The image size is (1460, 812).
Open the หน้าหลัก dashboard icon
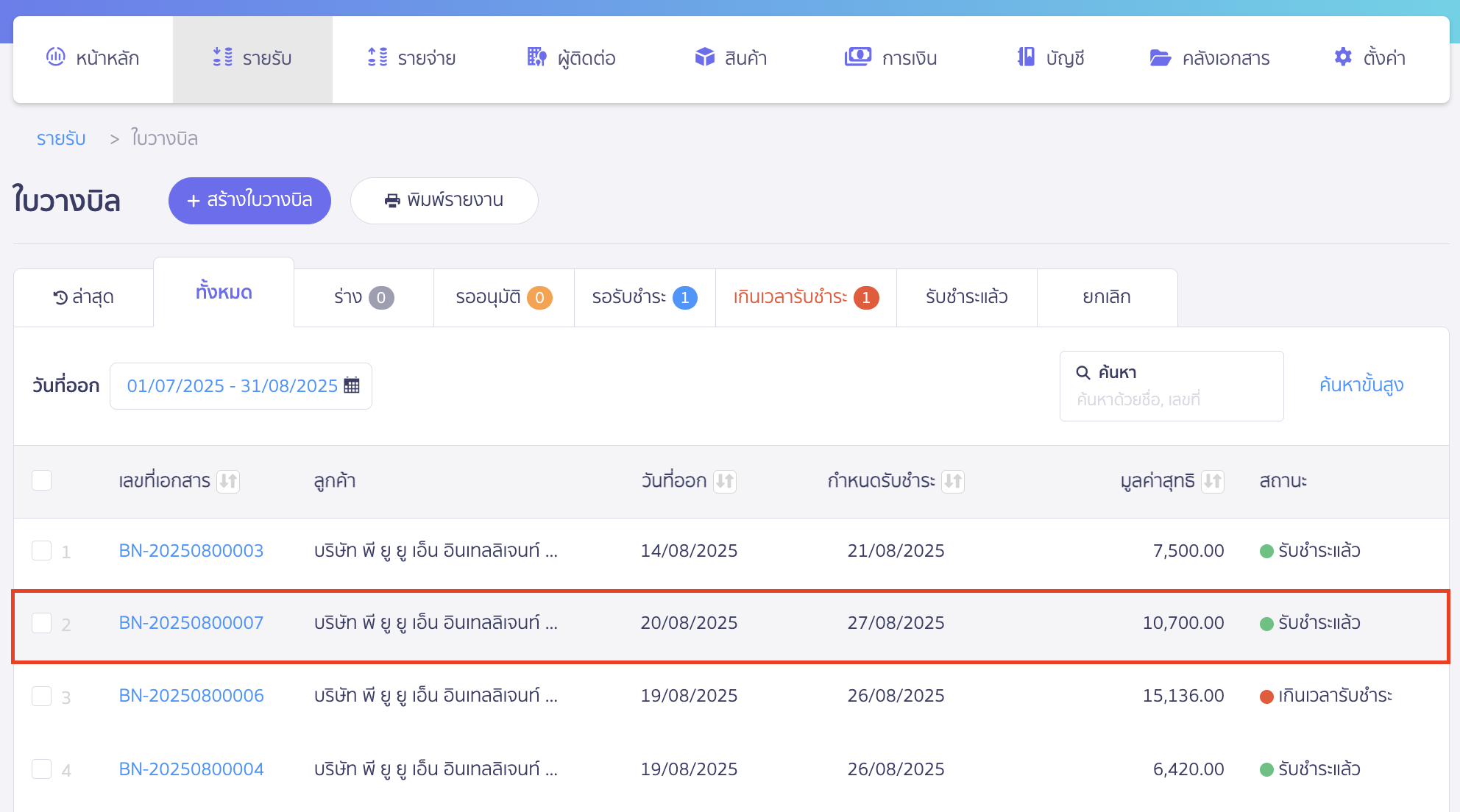point(56,57)
